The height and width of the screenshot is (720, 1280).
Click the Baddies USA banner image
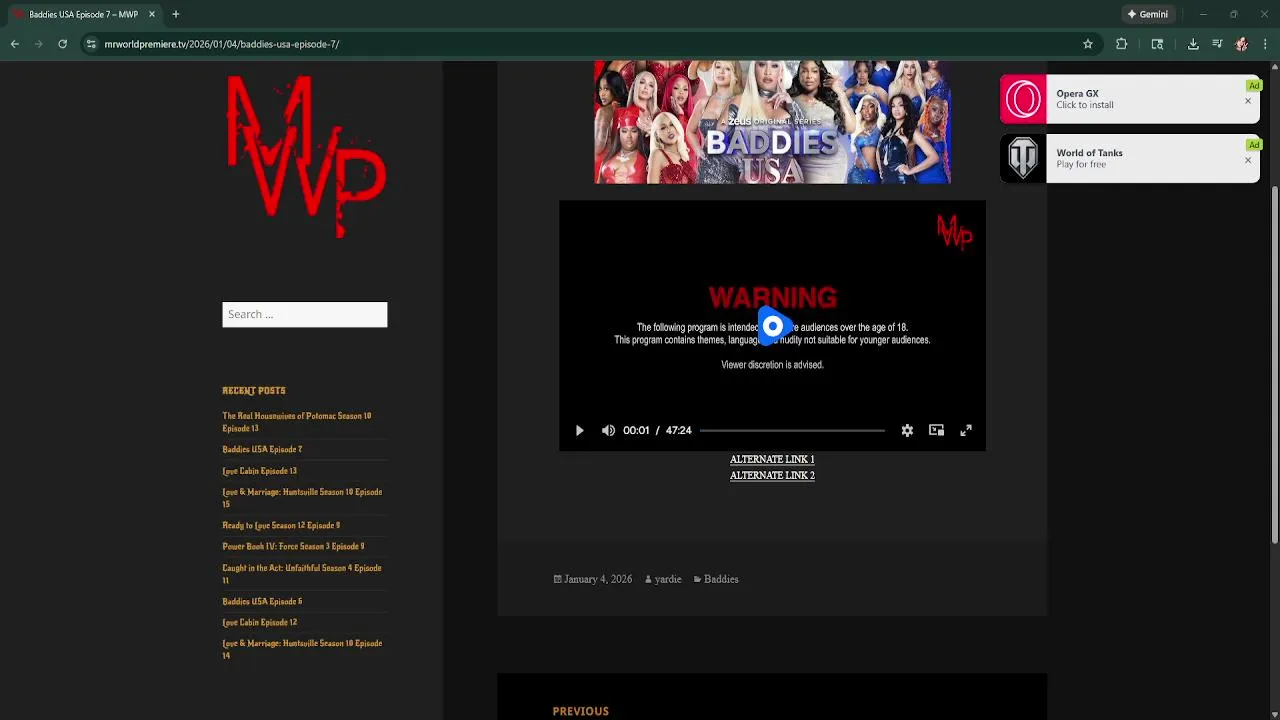tap(772, 122)
